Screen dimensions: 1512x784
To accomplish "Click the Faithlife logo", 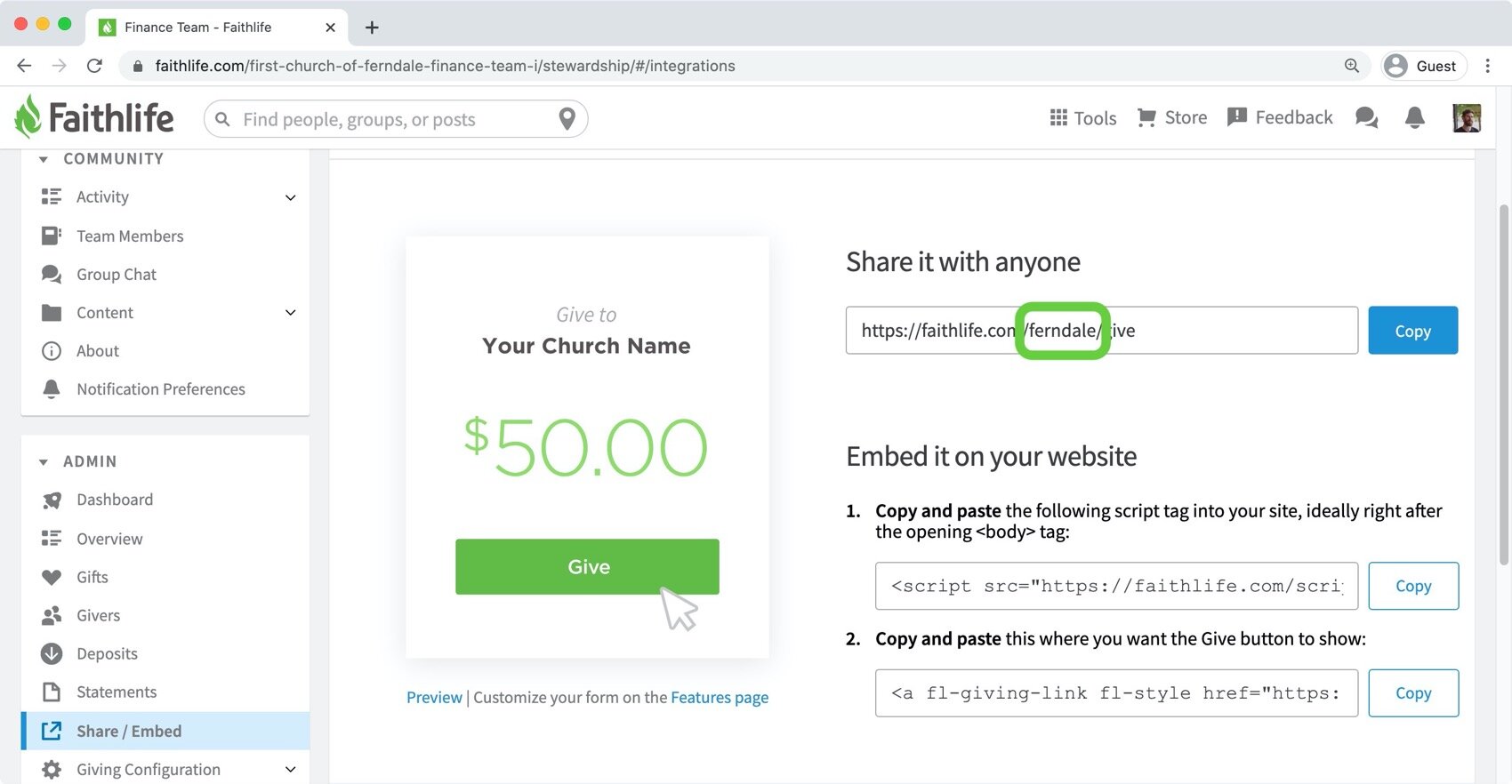I will [x=94, y=117].
